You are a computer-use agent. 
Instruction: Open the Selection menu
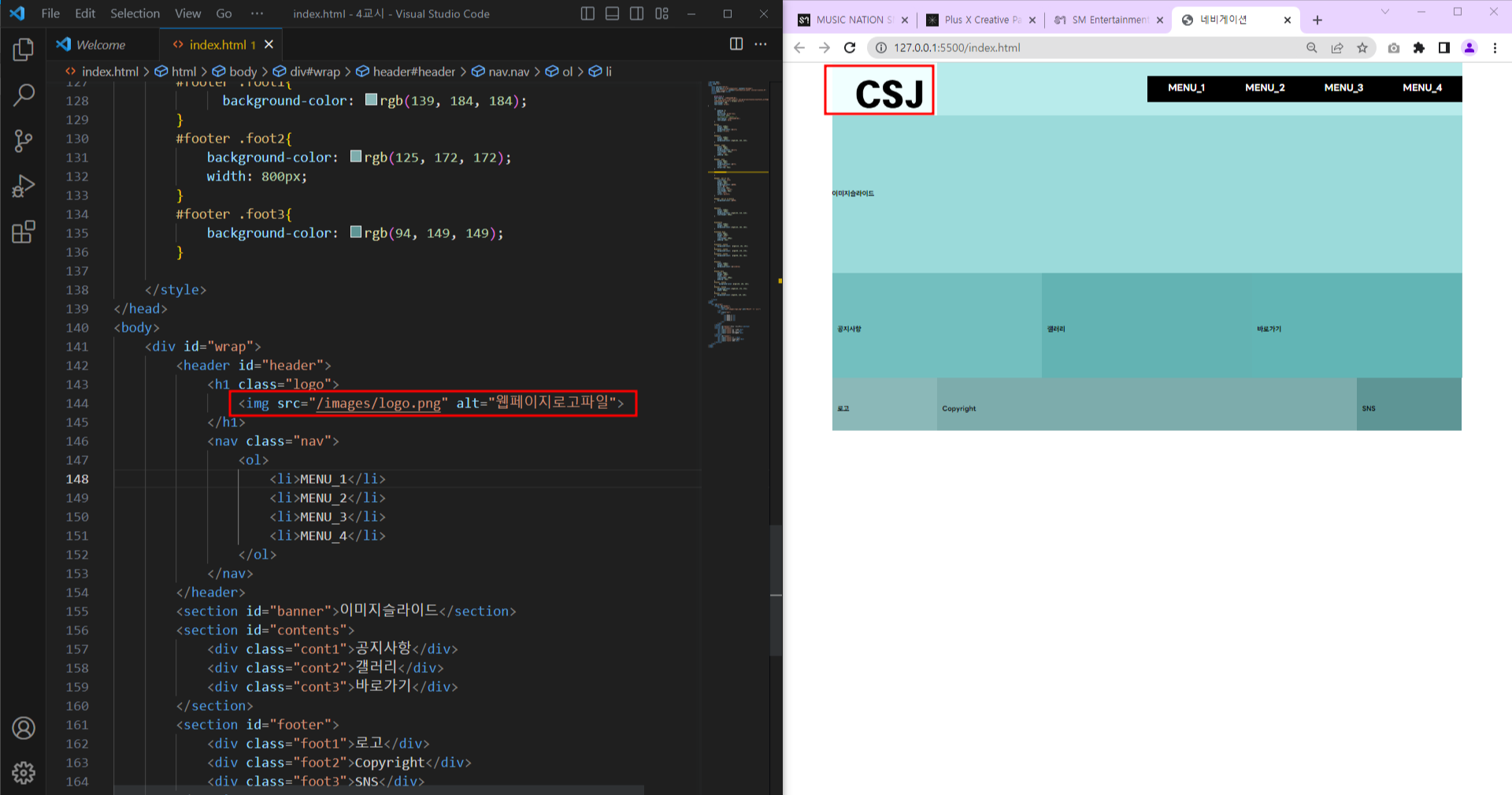pyautogui.click(x=135, y=13)
